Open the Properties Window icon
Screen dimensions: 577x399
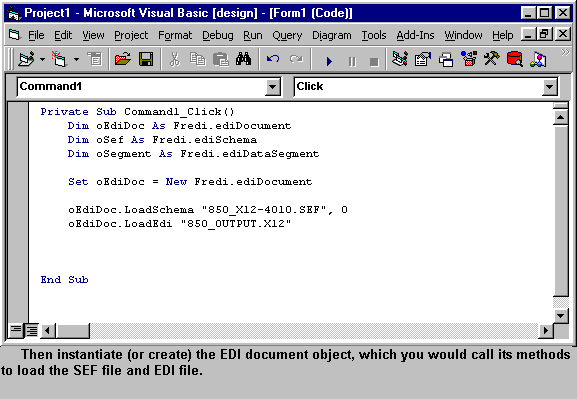click(423, 59)
